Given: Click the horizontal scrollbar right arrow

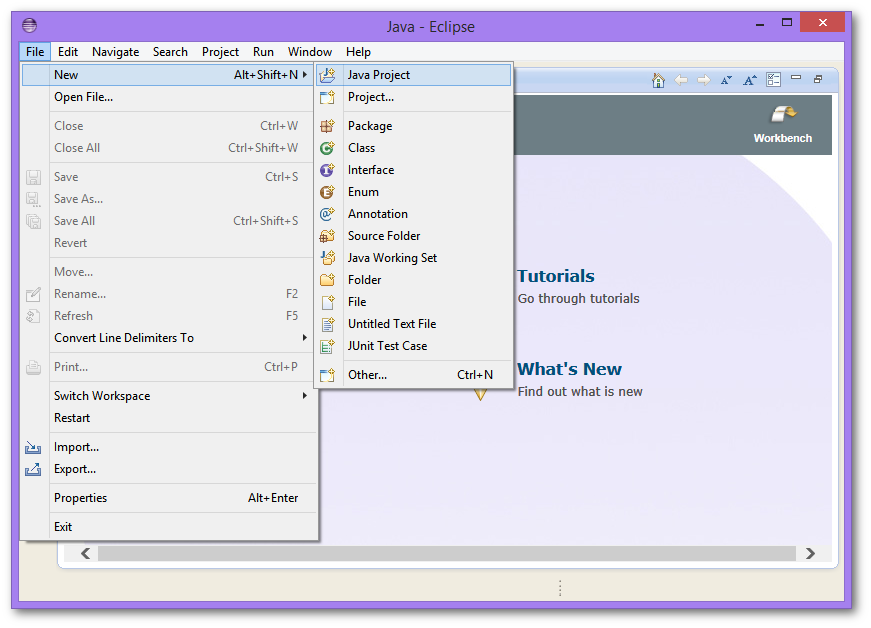Looking at the screenshot, I should click(x=810, y=554).
